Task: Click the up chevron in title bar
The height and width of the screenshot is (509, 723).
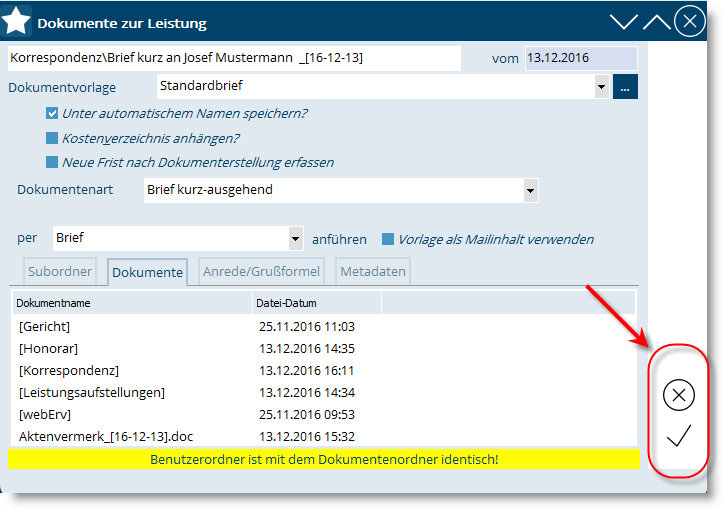Action: tap(656, 21)
